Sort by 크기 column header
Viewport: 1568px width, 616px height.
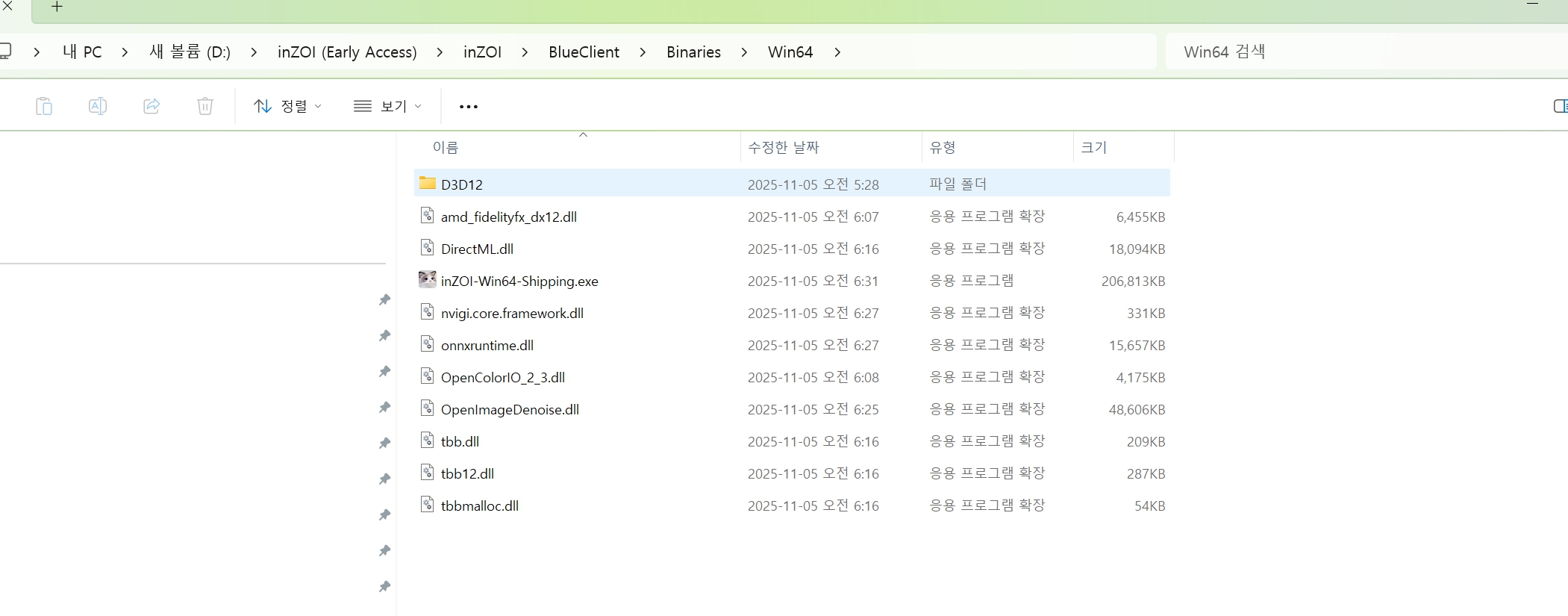coord(1094,147)
